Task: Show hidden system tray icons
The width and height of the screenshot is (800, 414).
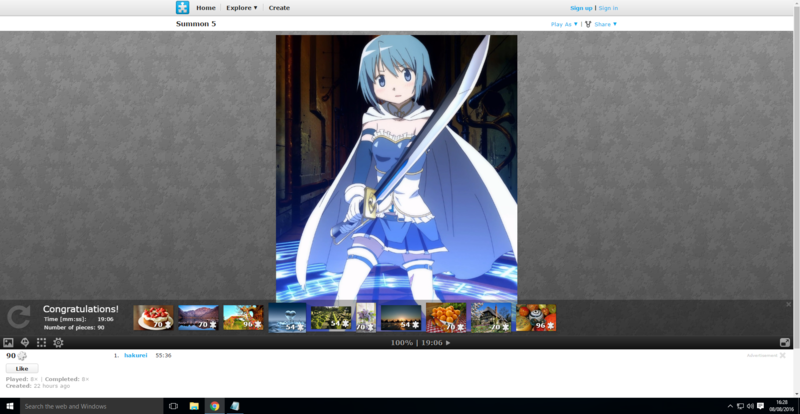Action: tap(730, 406)
